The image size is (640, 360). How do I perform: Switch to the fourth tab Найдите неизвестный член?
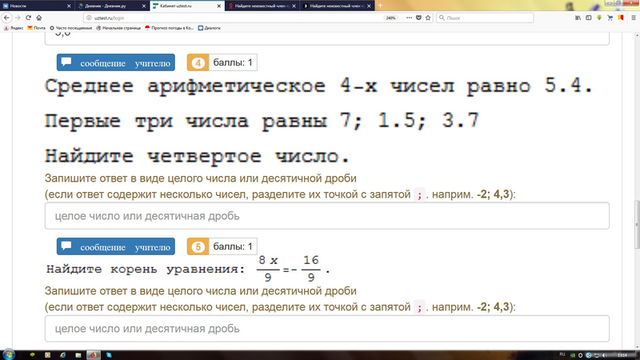pyautogui.click(x=262, y=6)
